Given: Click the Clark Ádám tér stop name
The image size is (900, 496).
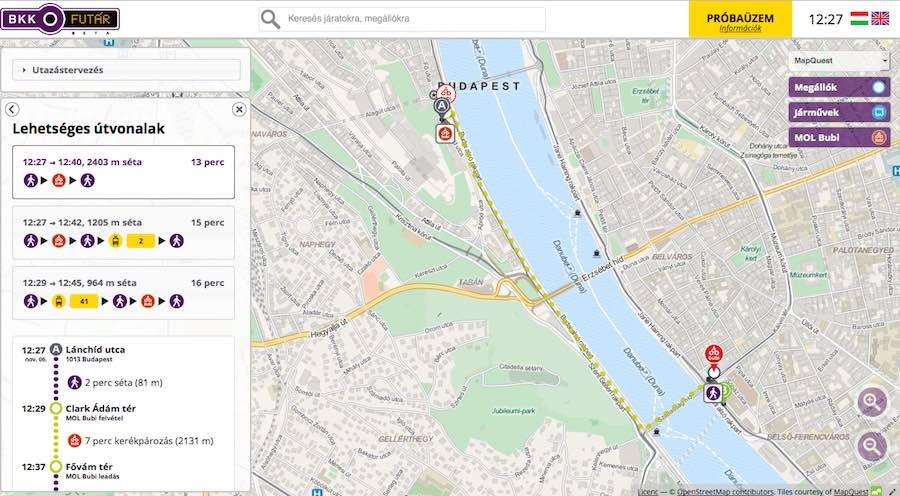Looking at the screenshot, I should click(x=100, y=409).
